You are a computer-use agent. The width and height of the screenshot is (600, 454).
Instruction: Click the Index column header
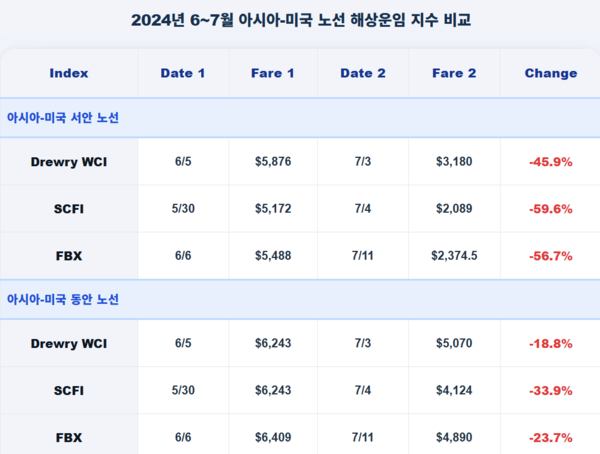pyautogui.click(x=69, y=73)
